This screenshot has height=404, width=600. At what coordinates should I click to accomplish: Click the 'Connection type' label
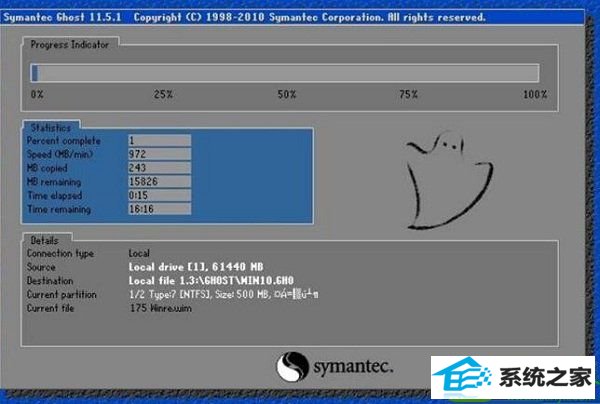60,253
